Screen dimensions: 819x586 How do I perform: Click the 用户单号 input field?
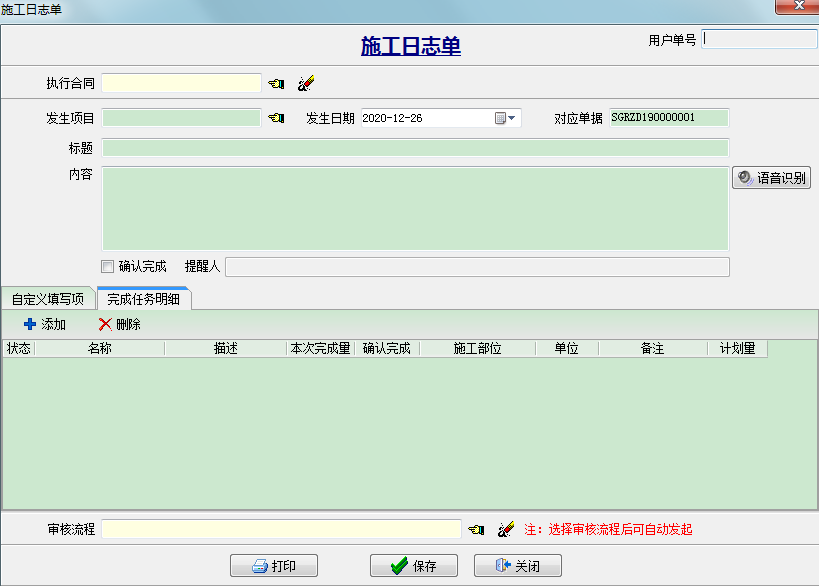click(760, 40)
